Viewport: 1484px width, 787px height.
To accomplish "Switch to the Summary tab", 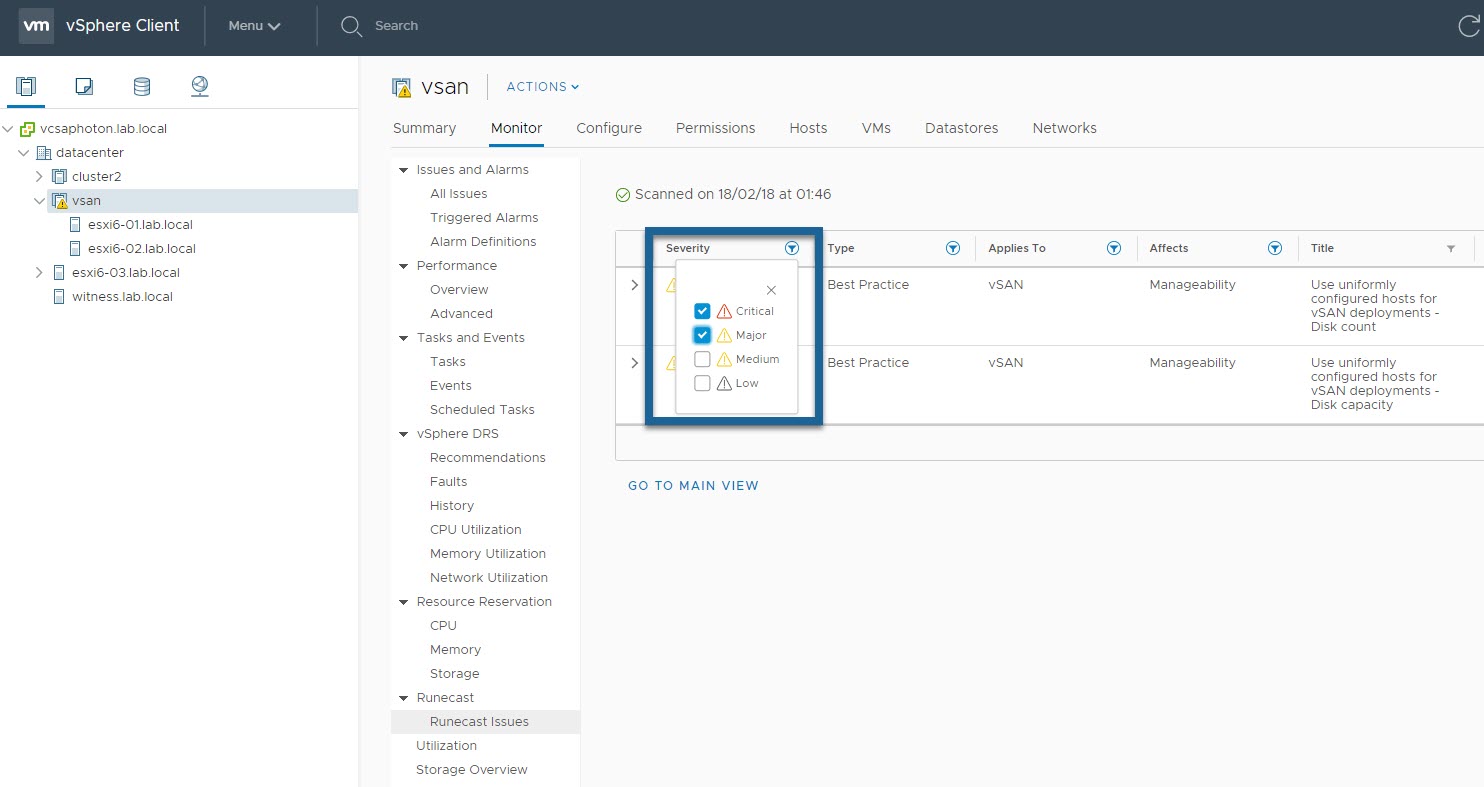I will 424,128.
